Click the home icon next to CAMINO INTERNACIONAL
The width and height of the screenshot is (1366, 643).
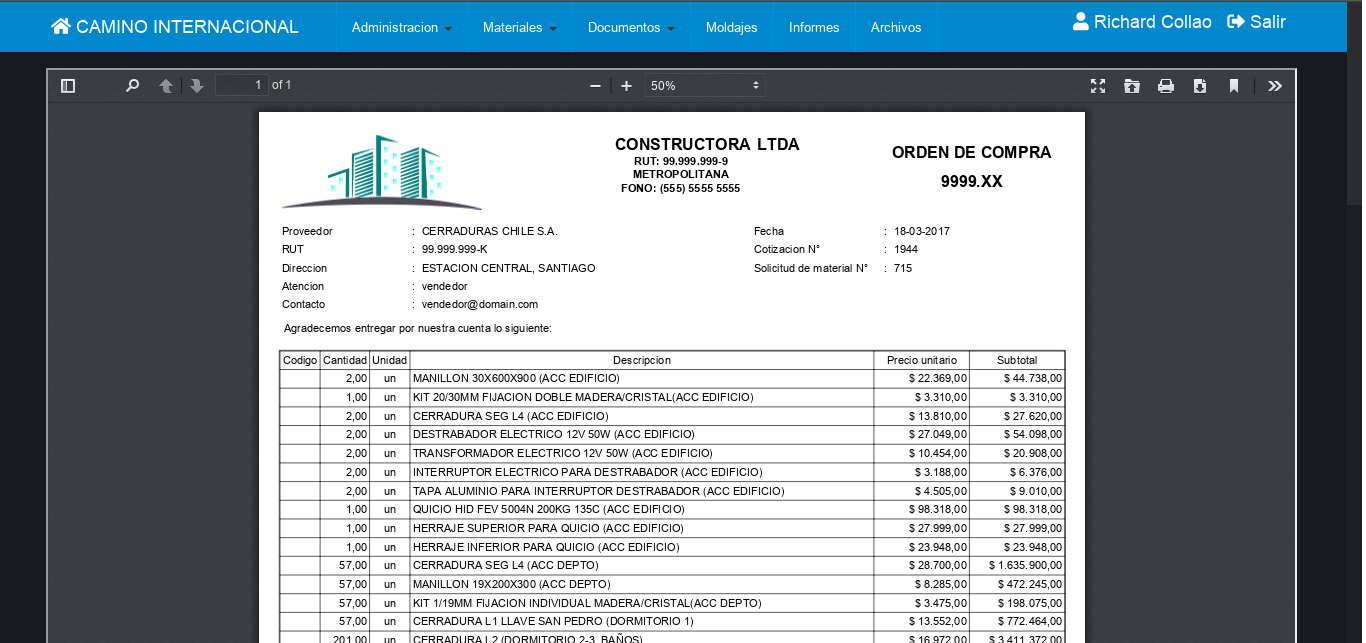[61, 26]
